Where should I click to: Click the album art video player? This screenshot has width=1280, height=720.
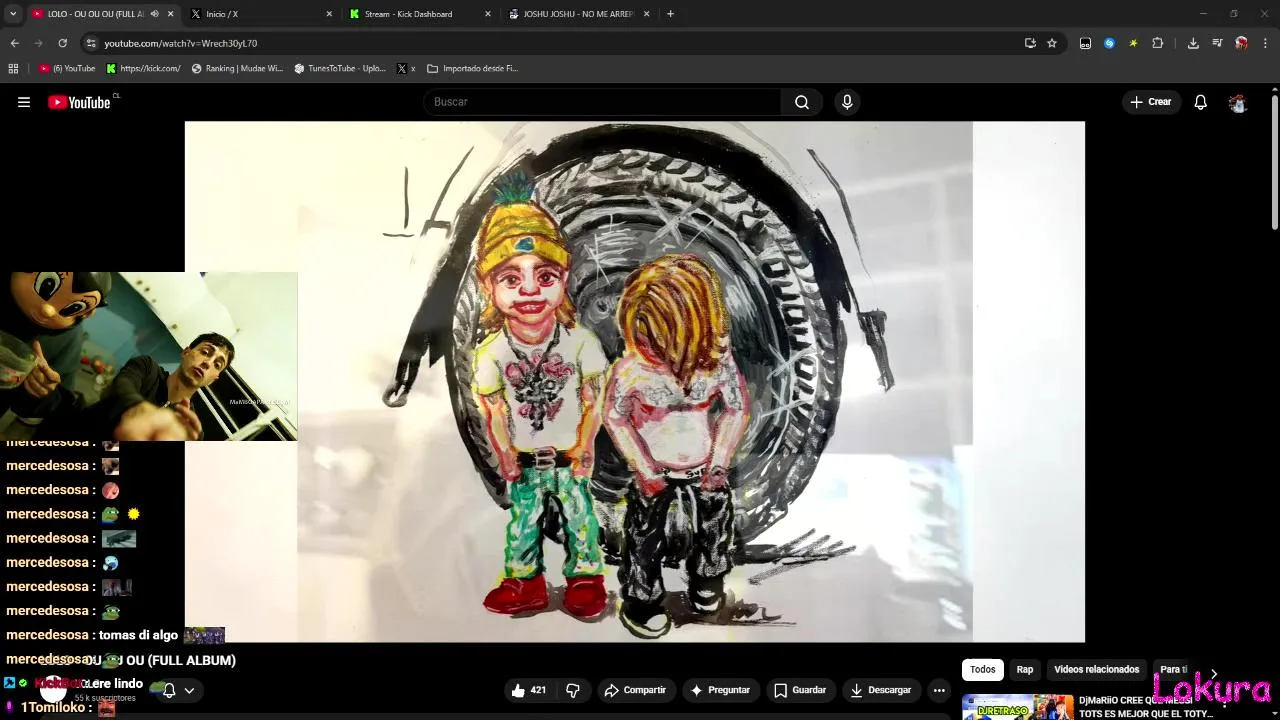click(x=635, y=381)
